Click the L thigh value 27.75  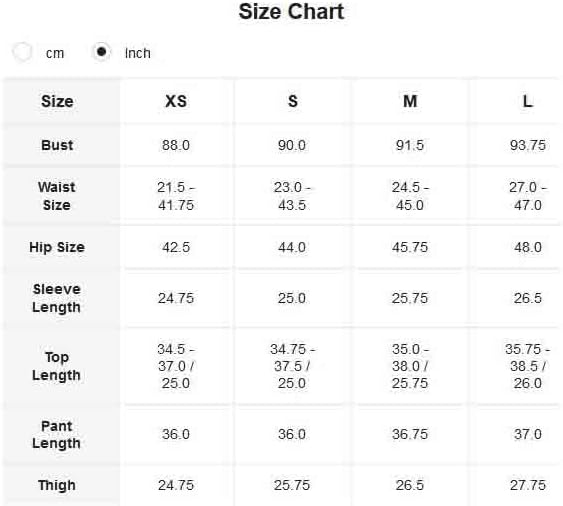[527, 485]
